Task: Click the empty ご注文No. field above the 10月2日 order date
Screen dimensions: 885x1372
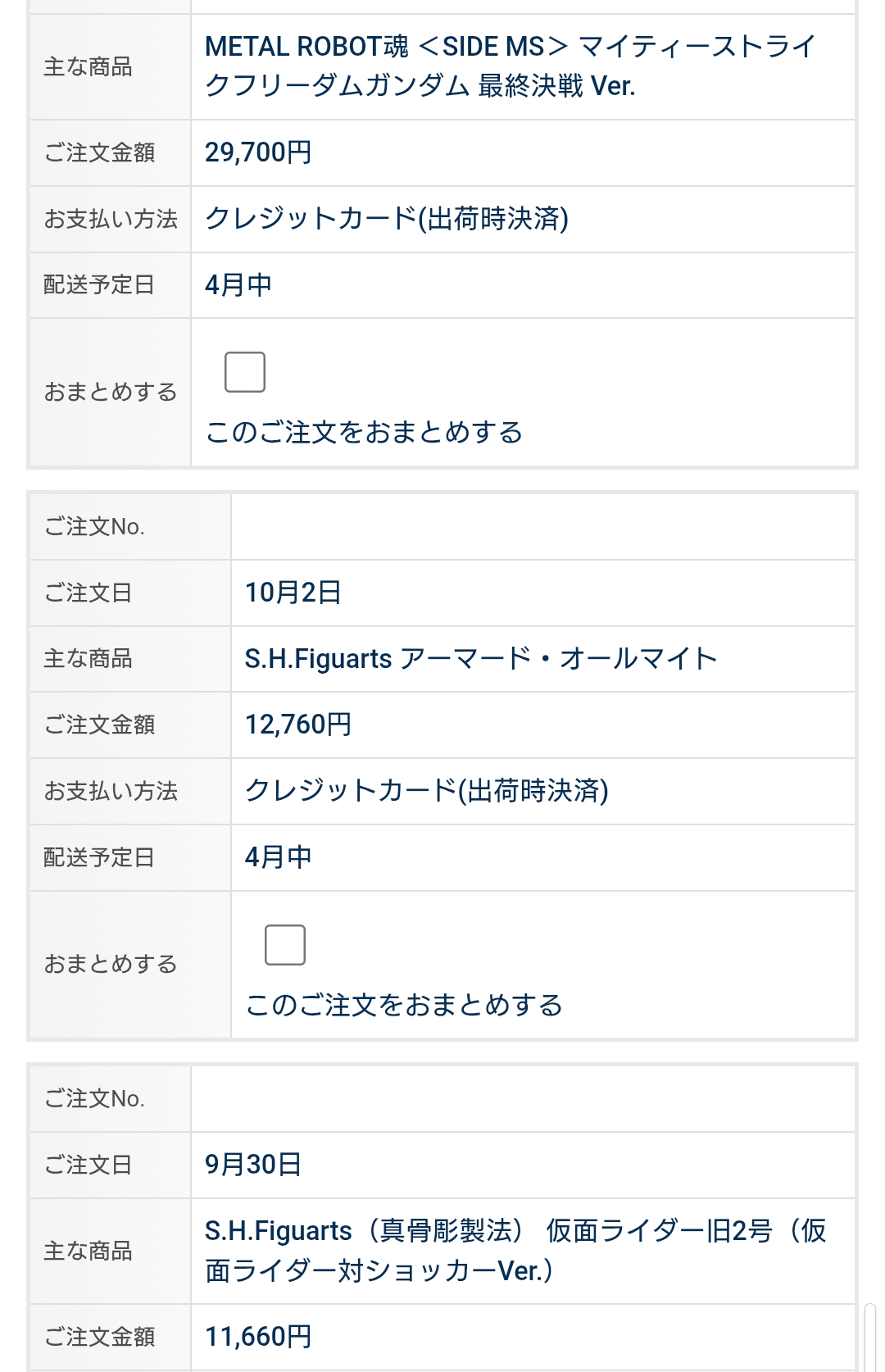Action: pyautogui.click(x=542, y=526)
